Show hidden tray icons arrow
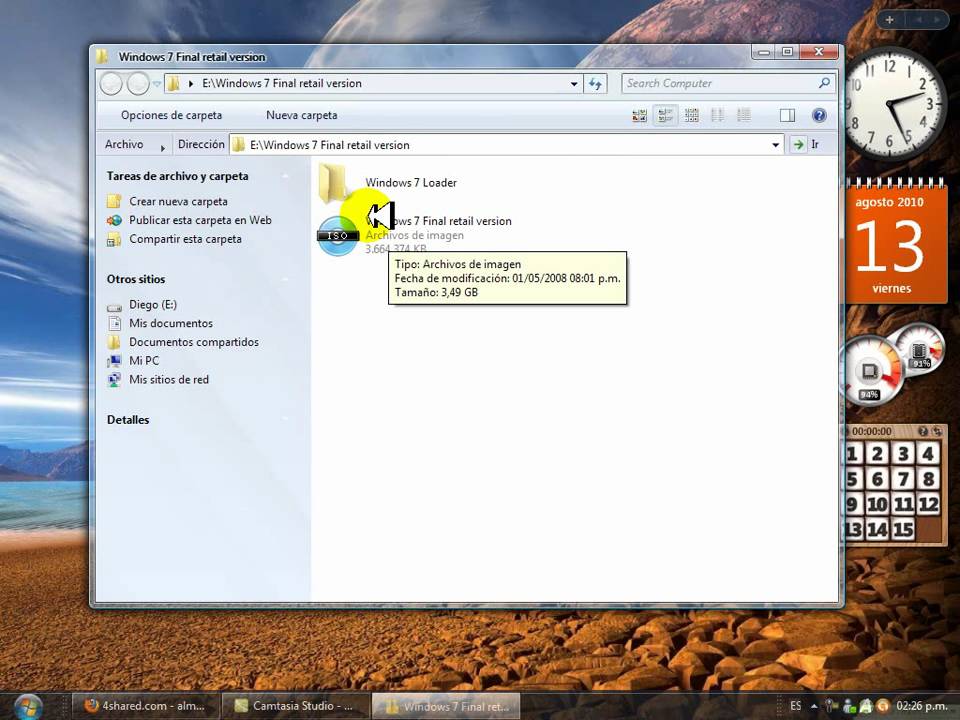The height and width of the screenshot is (720, 960). (814, 706)
